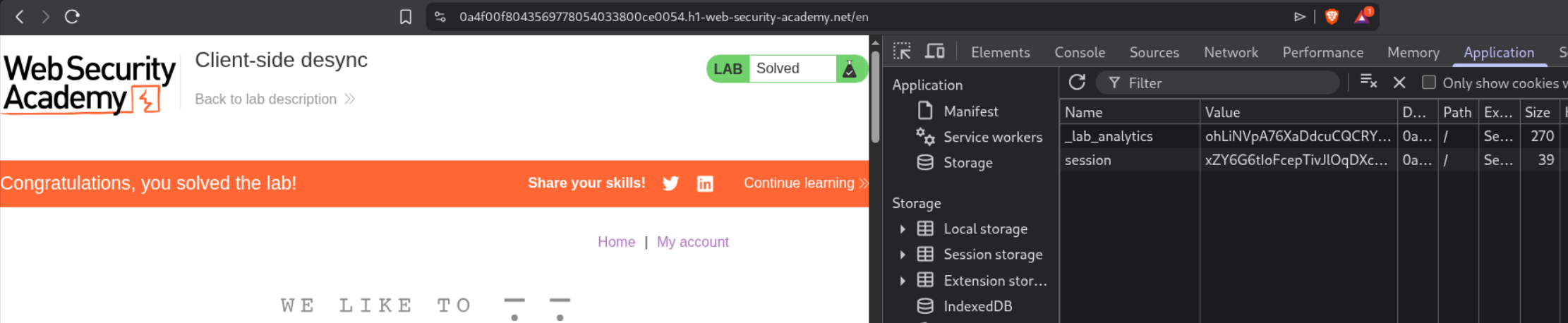Image resolution: width=1568 pixels, height=323 pixels.
Task: Refresh the cookies table
Action: (1077, 83)
